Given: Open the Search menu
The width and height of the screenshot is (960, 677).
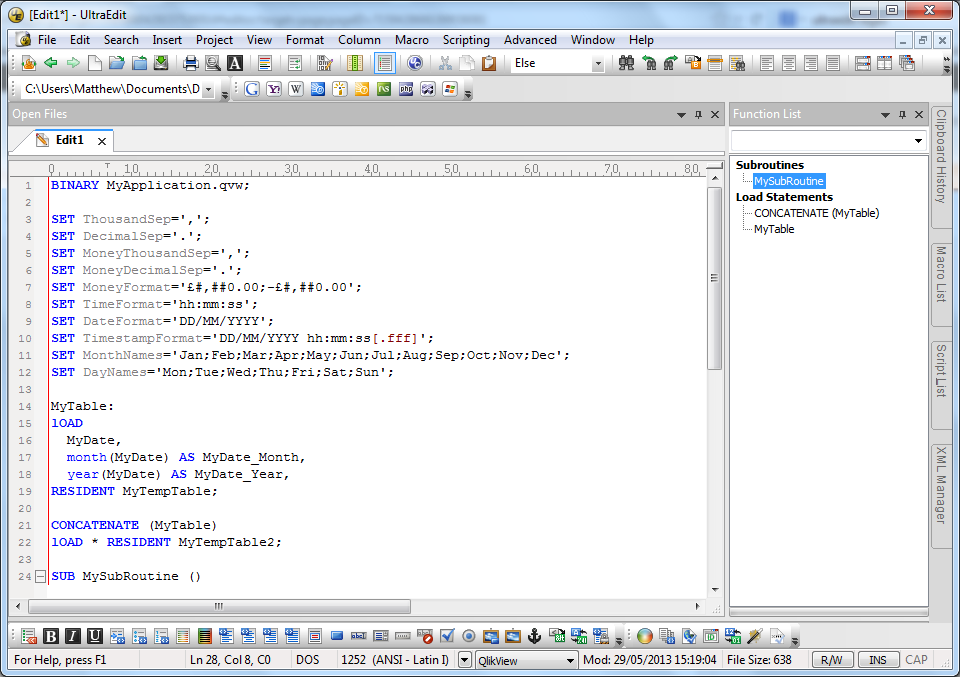Looking at the screenshot, I should click(x=121, y=40).
